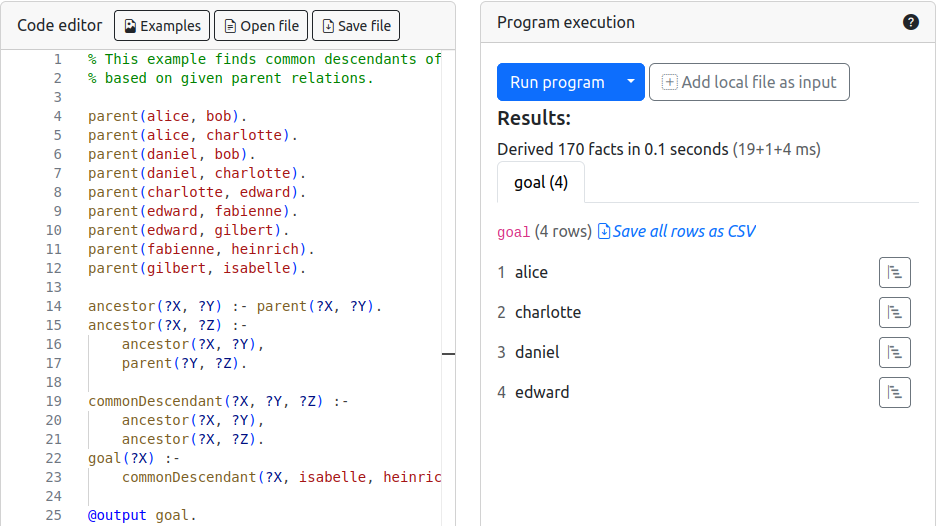Place cursor on line 8 parent(charlotte, edward)
Image resolution: width=937 pixels, height=526 pixels.
coord(197,192)
